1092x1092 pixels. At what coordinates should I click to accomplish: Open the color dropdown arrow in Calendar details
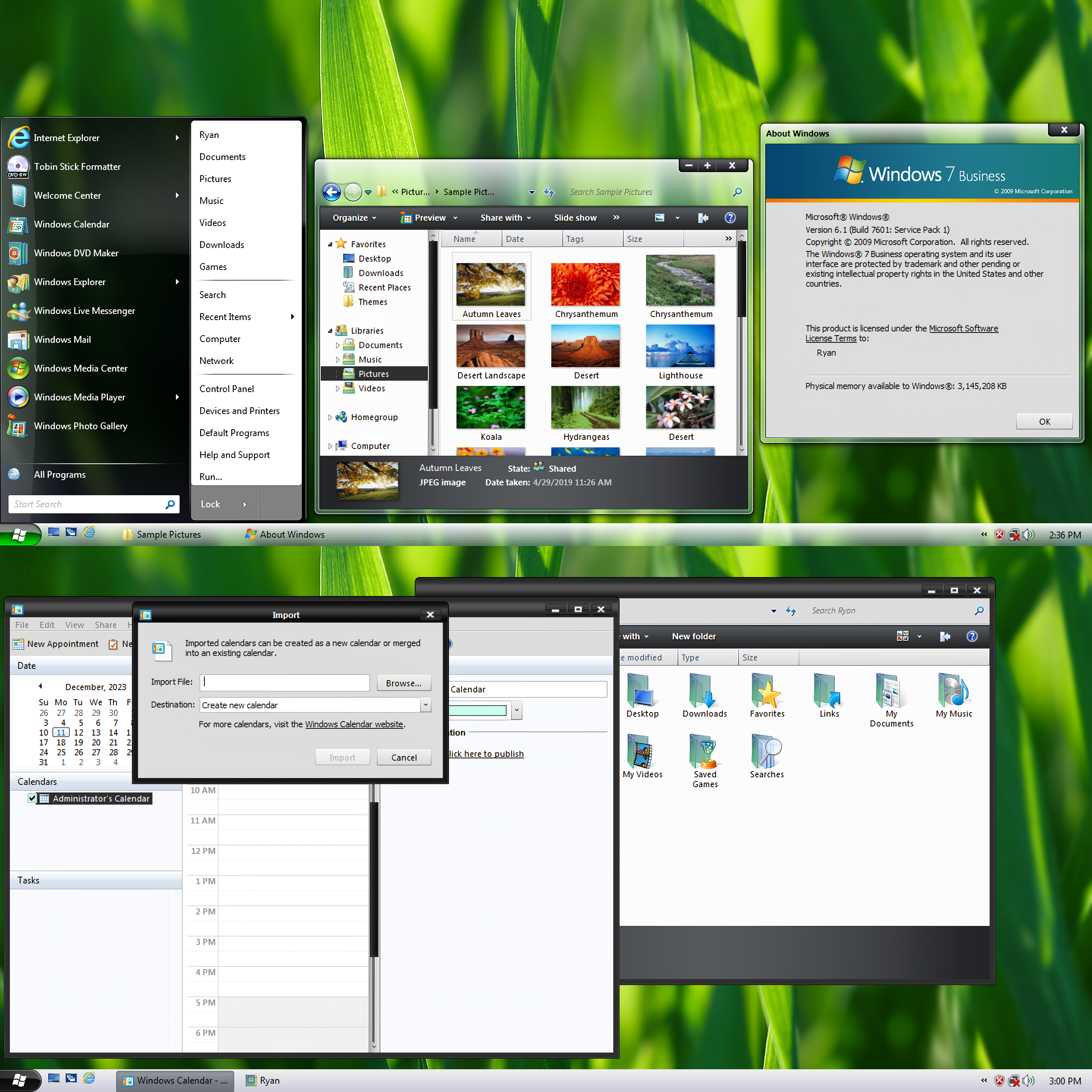516,710
